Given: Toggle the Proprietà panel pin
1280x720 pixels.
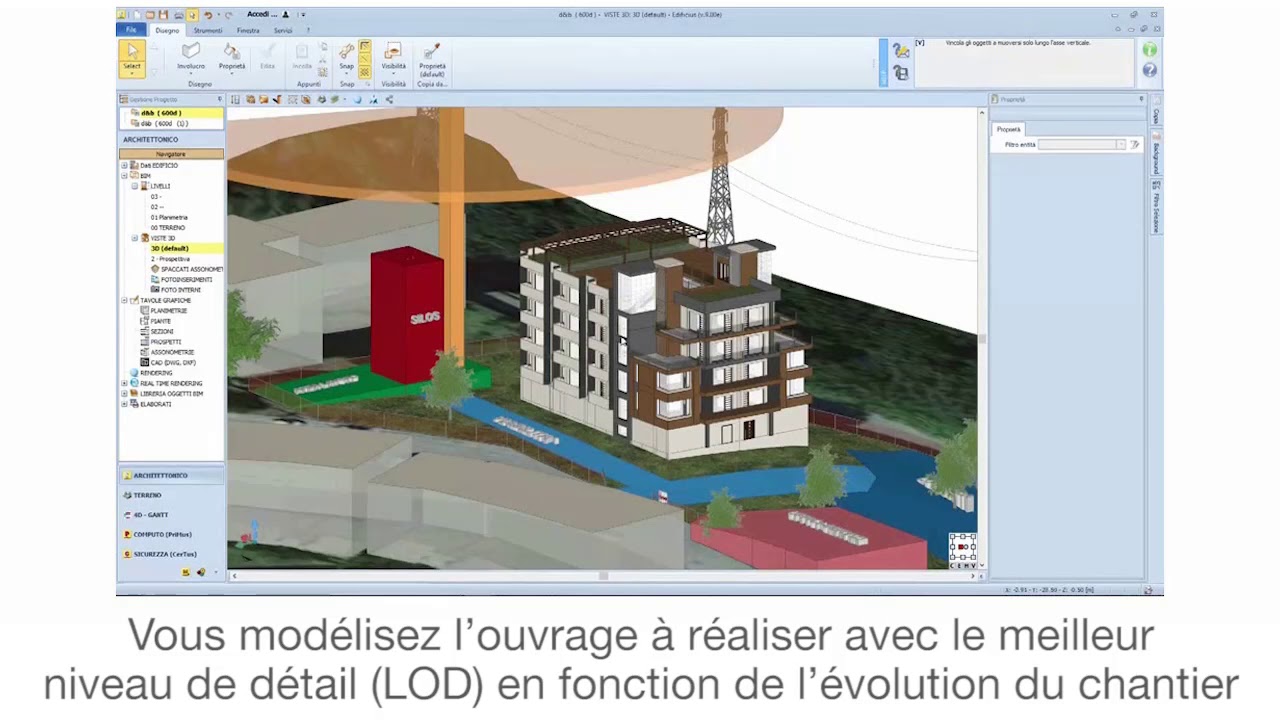Looking at the screenshot, I should [x=1141, y=99].
